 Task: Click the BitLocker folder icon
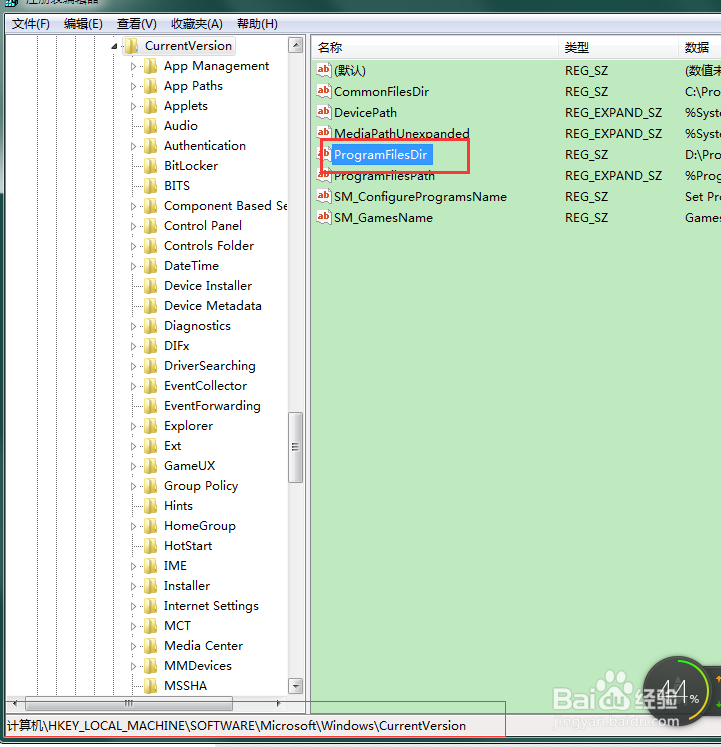(151, 166)
